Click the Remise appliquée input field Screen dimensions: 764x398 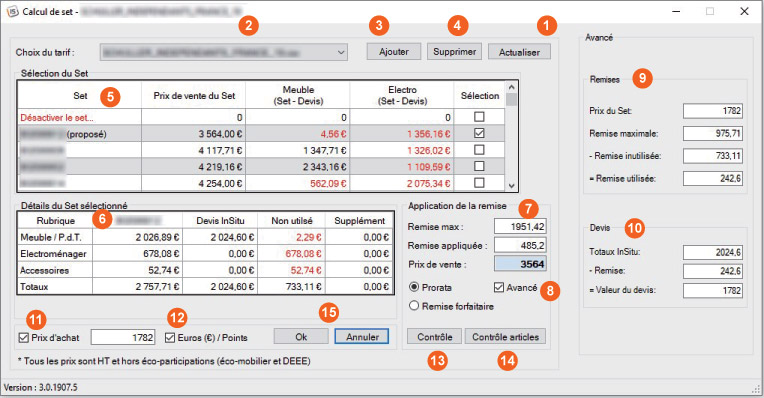click(x=520, y=245)
